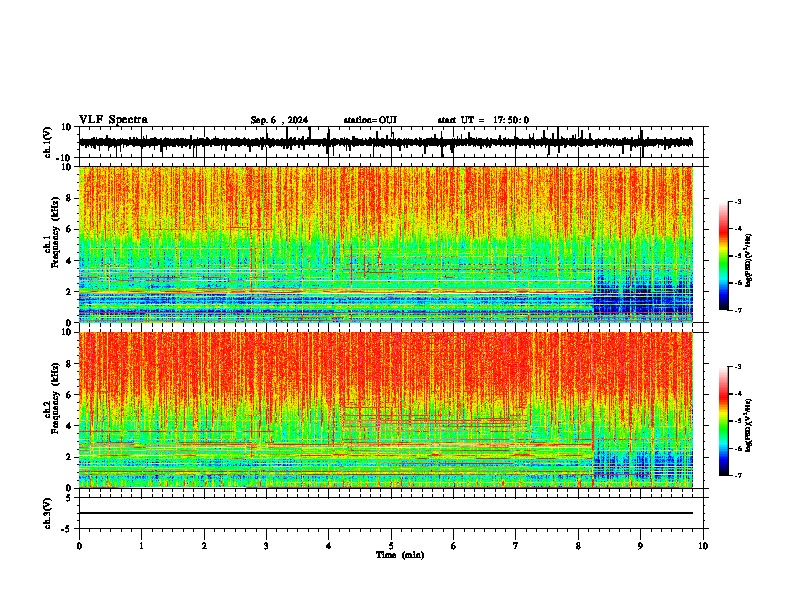Click the ch.1 voltage waveform trace
Image resolution: width=792 pixels, height=612 pixels.
click(385, 142)
